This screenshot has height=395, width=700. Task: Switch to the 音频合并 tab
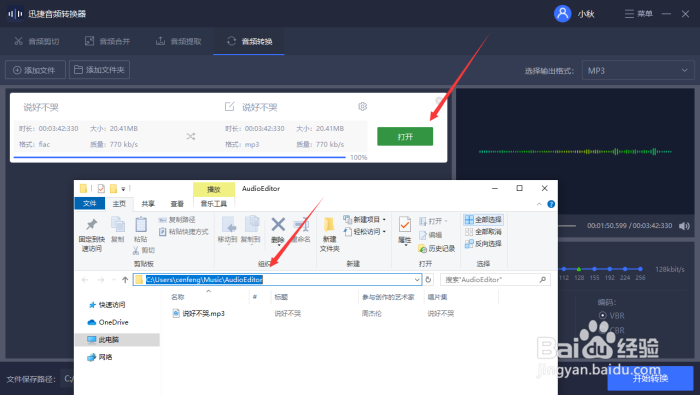point(108,42)
